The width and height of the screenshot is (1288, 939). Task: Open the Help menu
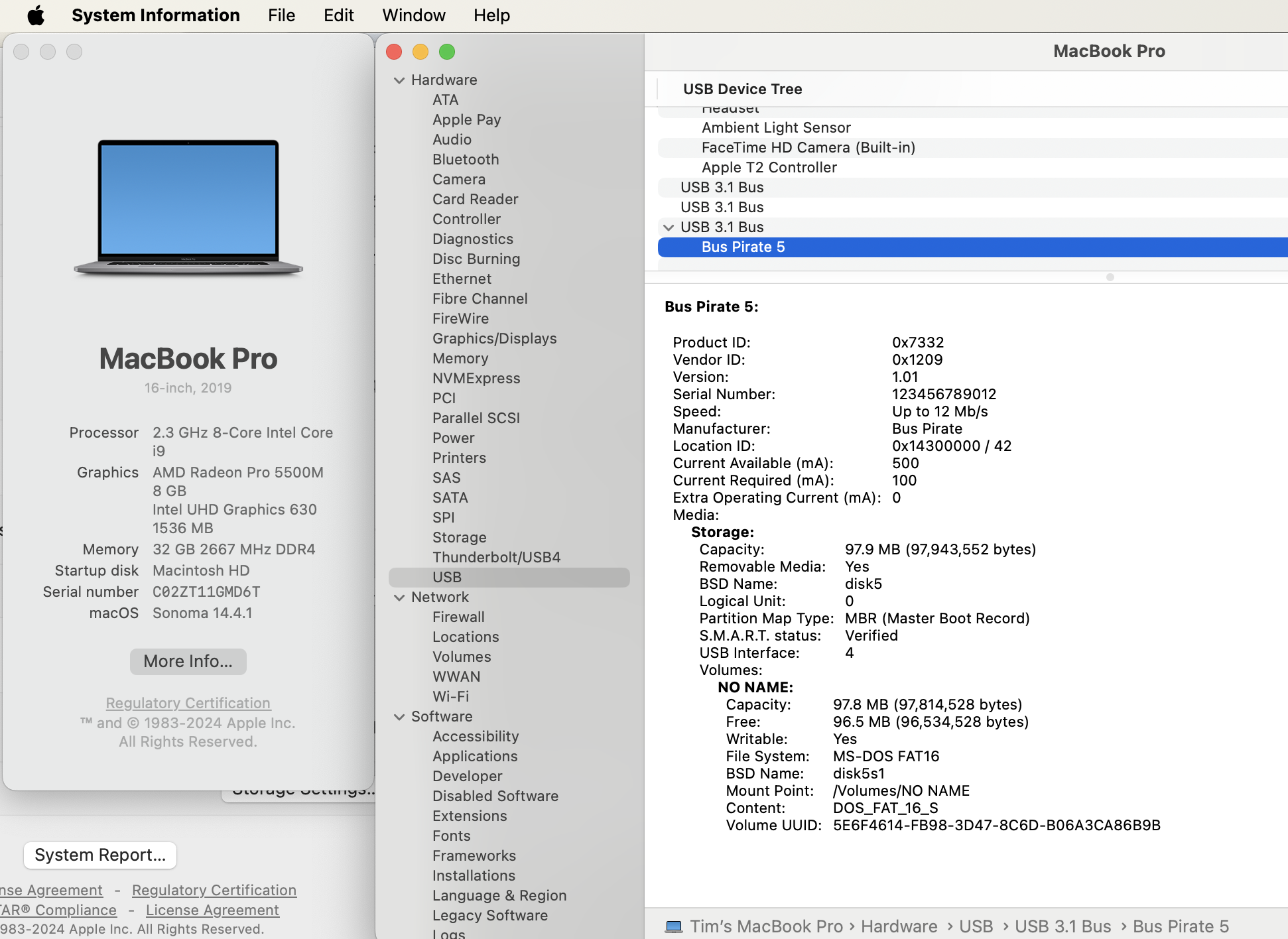(x=491, y=15)
